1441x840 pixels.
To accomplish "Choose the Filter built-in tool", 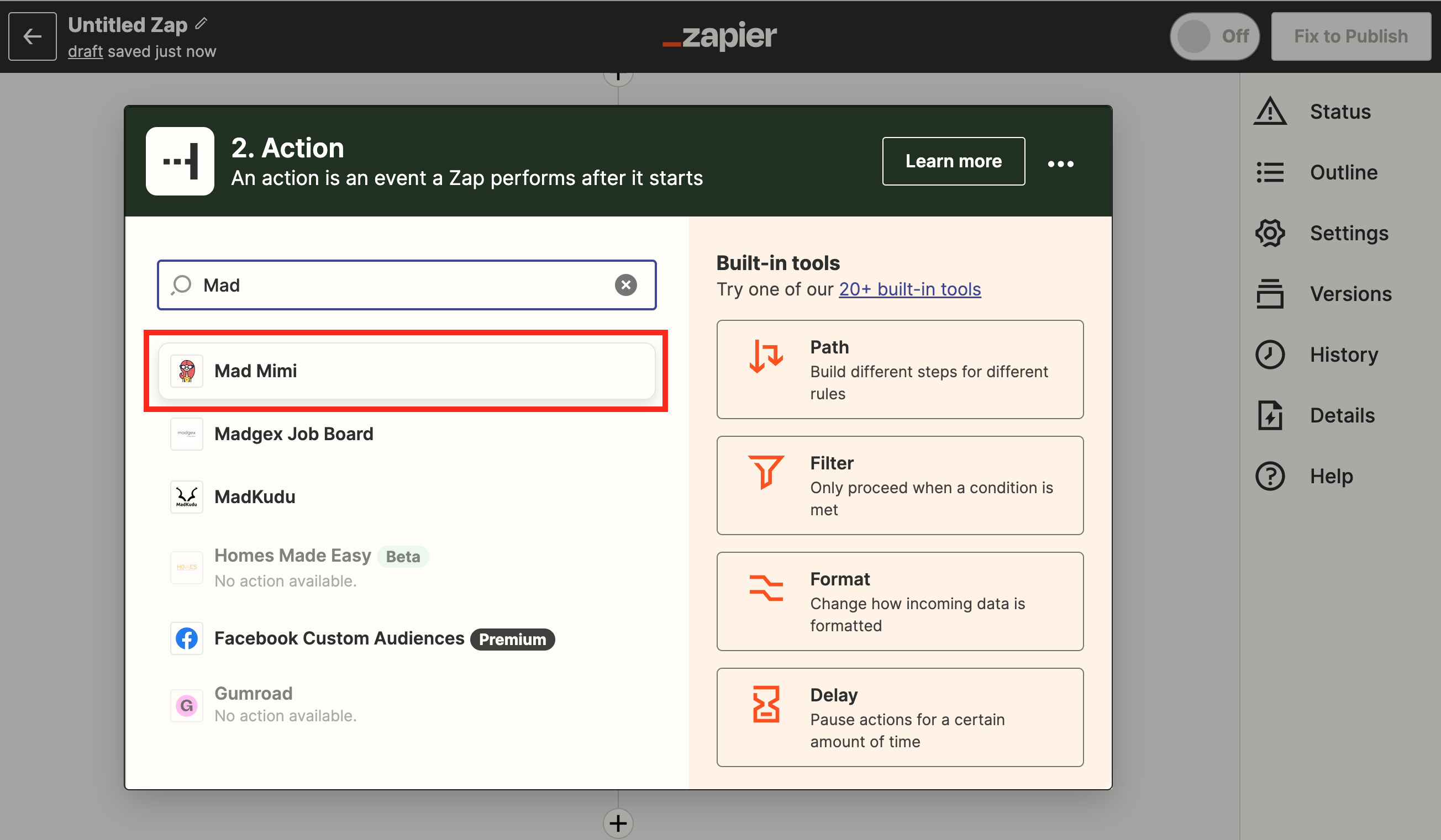I will (900, 485).
